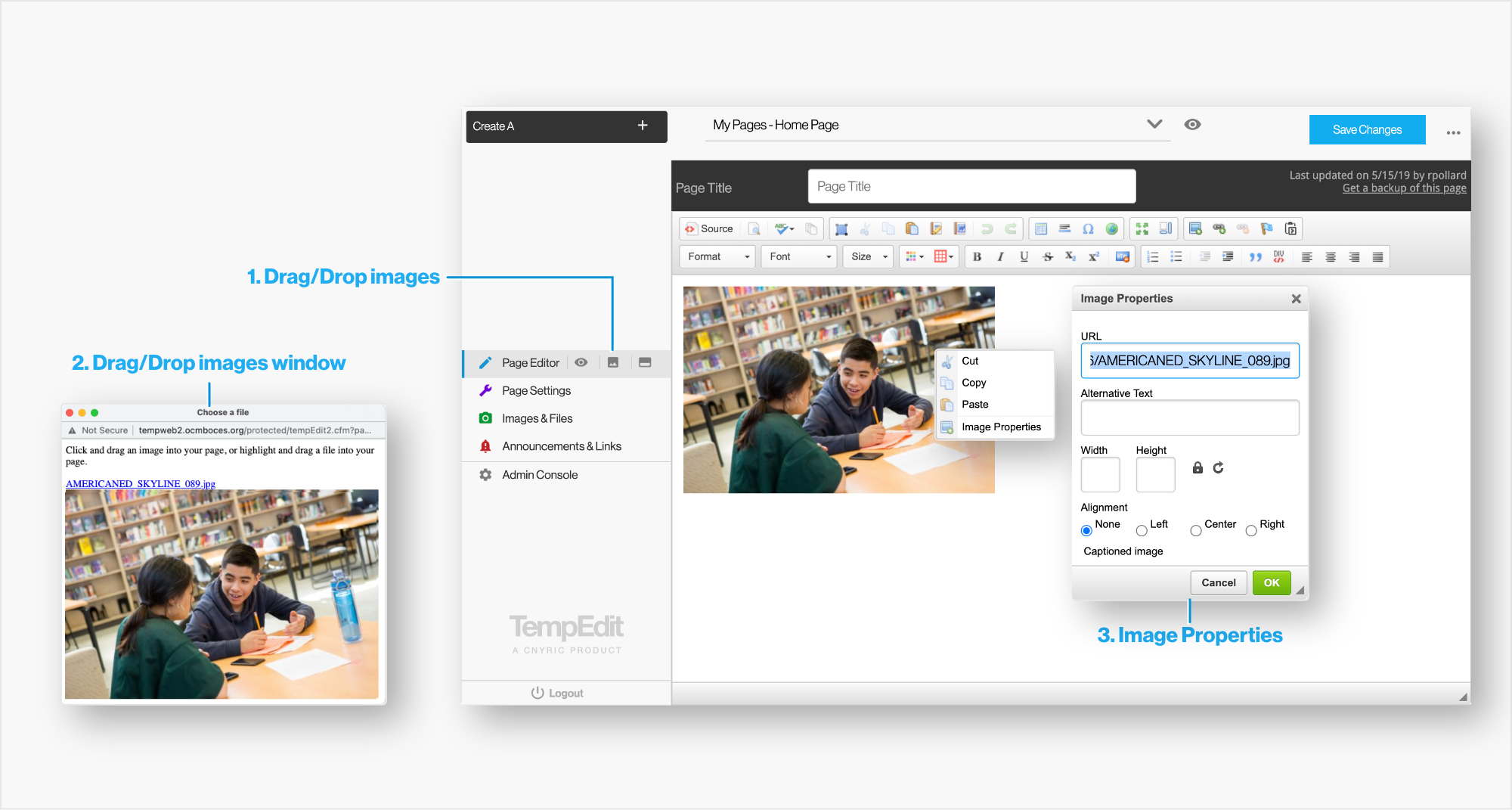Click Get a backup of this page
Screen dimensions: 1512x810
(x=1404, y=188)
